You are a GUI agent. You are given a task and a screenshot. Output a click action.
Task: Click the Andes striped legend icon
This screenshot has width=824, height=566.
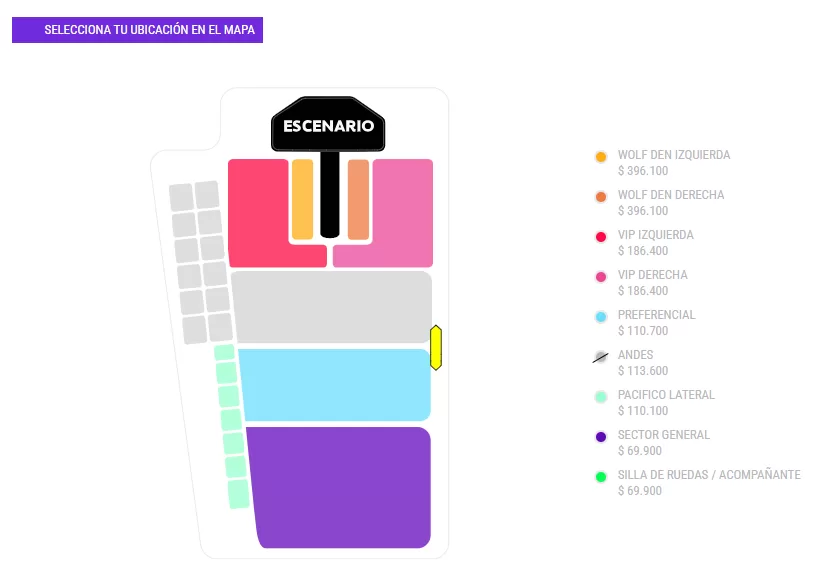(601, 357)
